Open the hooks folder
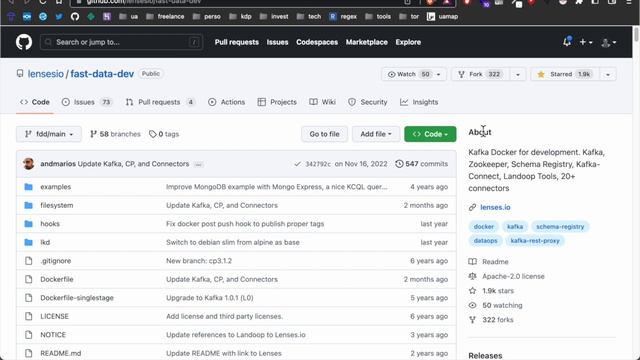This screenshot has width=640, height=360. pos(50,224)
